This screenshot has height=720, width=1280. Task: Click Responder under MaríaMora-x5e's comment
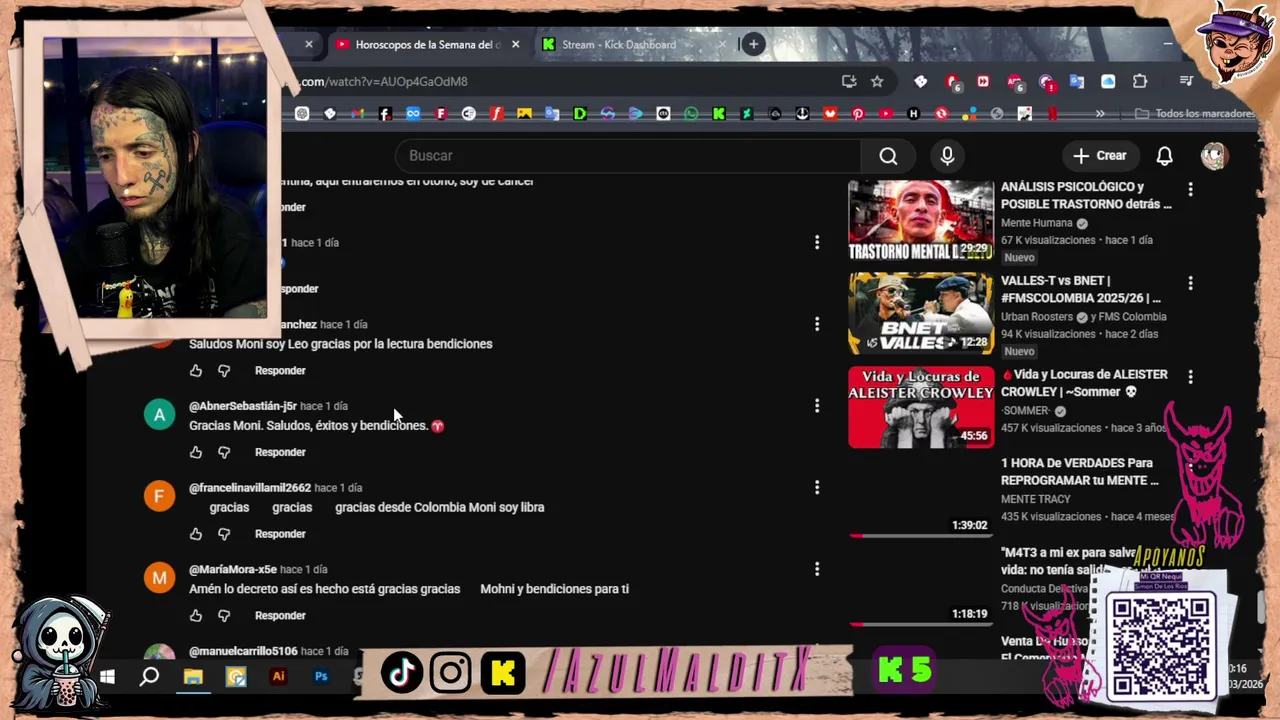pyautogui.click(x=280, y=616)
